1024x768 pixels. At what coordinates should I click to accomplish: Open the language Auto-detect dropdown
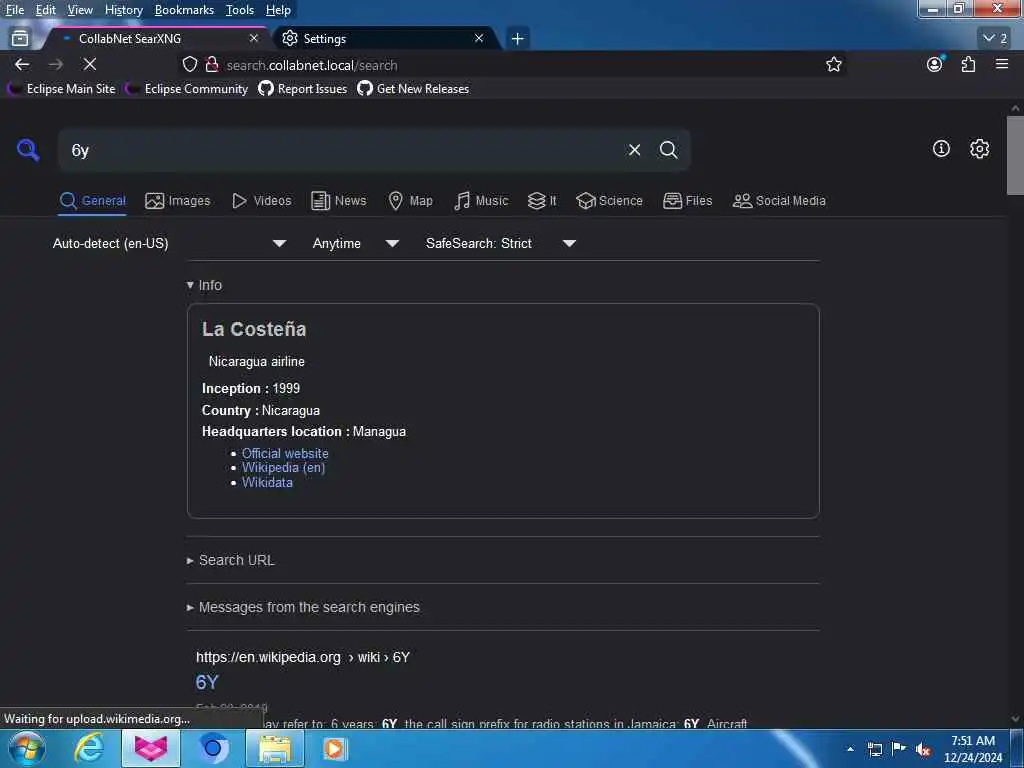[x=170, y=243]
